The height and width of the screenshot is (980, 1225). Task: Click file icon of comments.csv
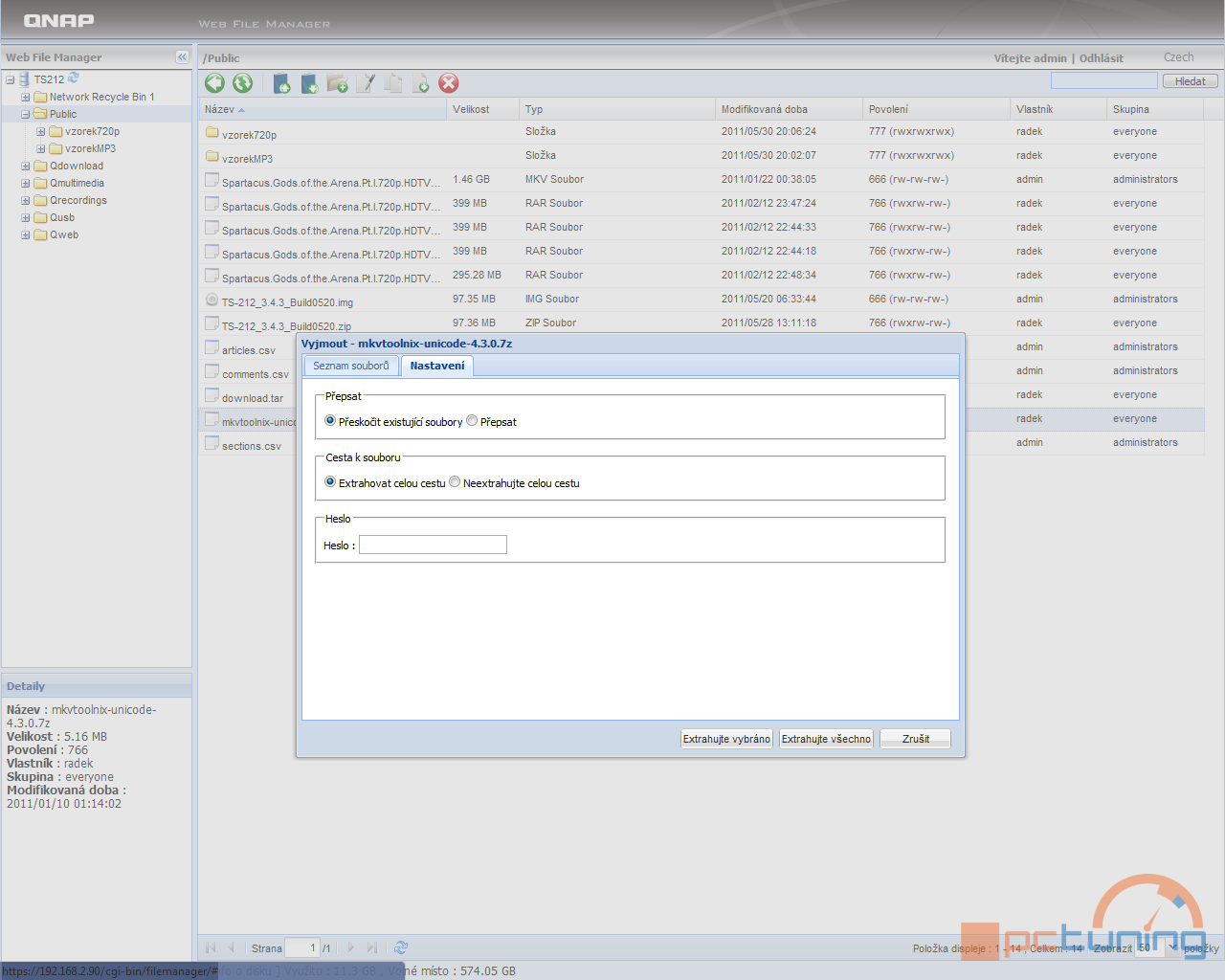click(212, 371)
